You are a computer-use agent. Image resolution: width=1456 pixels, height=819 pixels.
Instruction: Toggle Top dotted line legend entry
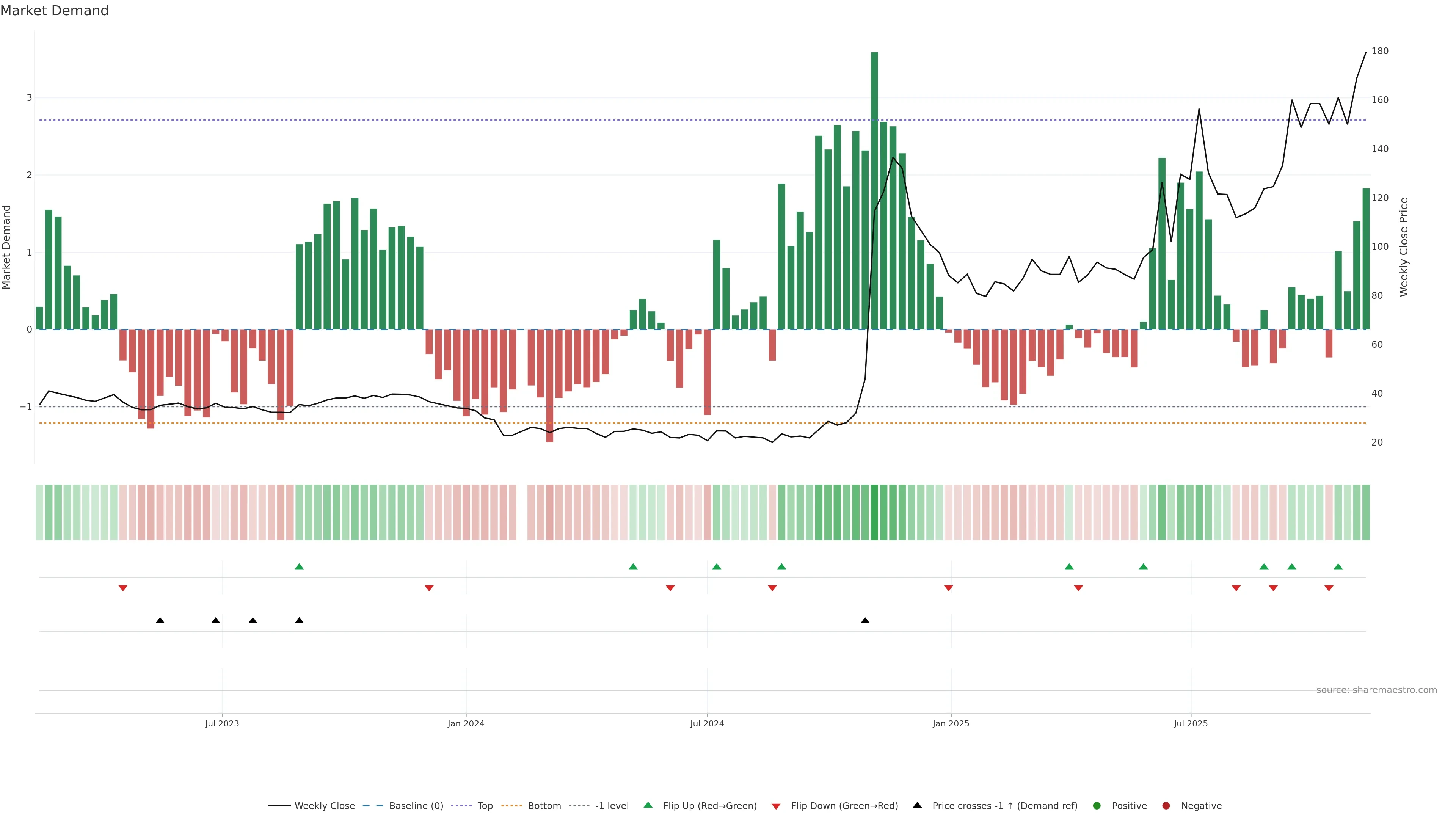tap(485, 806)
